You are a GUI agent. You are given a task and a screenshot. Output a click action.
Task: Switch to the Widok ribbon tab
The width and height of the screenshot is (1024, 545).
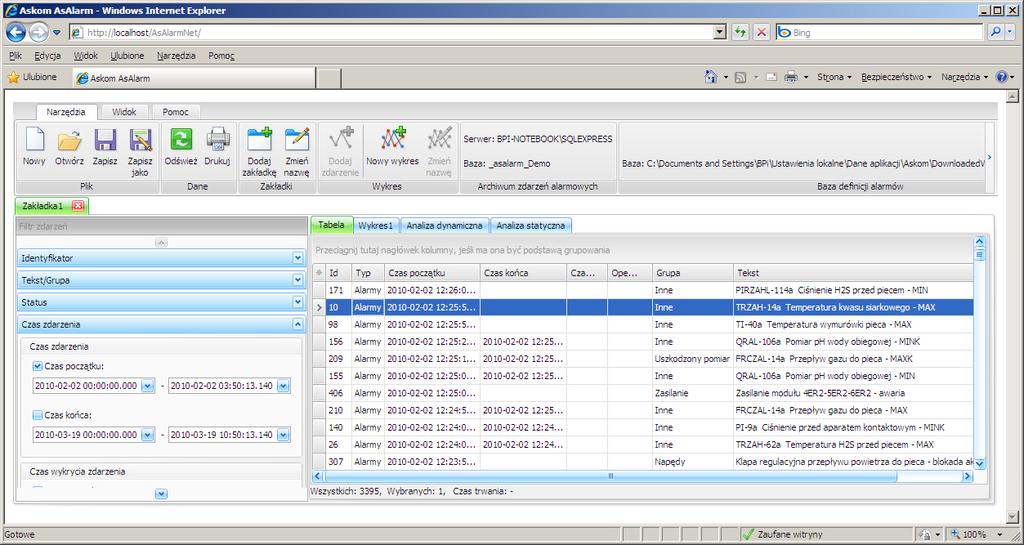pos(124,112)
